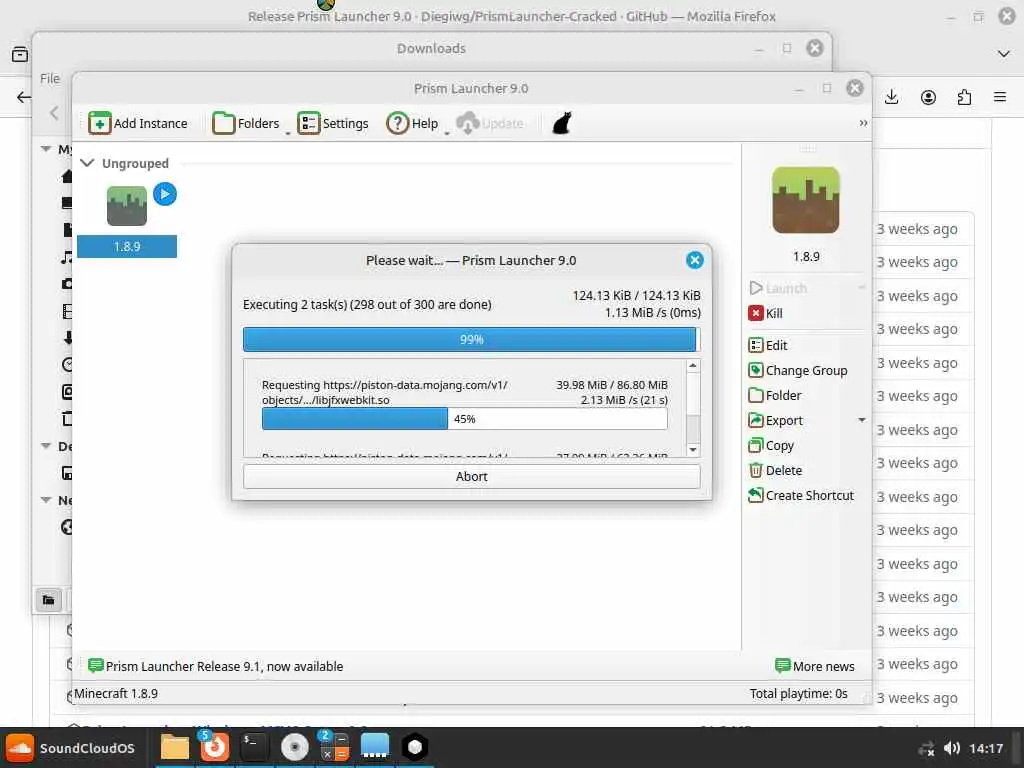Open Firefox extensions icon
Viewport: 1024px width, 768px height.
click(964, 97)
